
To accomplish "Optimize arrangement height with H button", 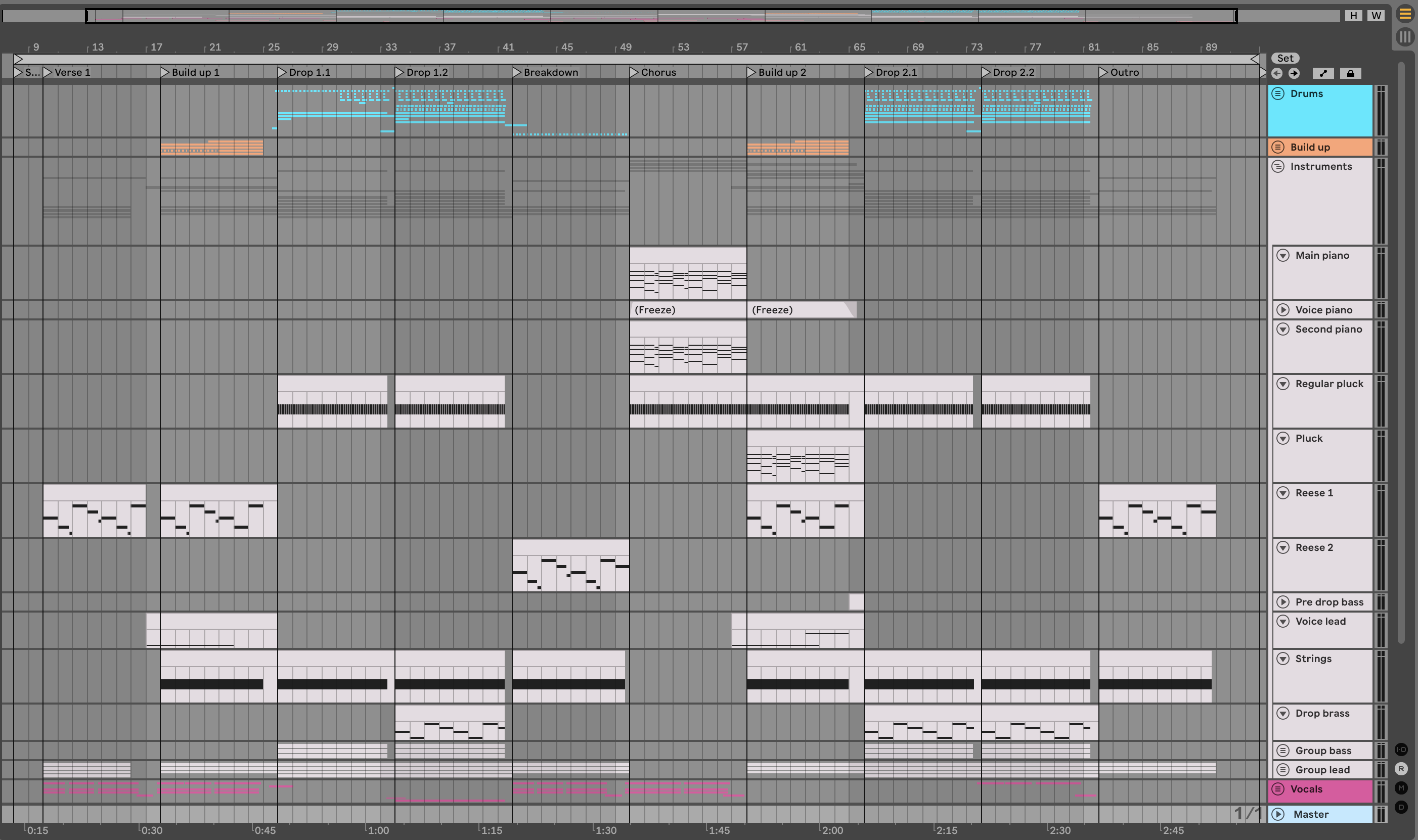I will [1353, 15].
